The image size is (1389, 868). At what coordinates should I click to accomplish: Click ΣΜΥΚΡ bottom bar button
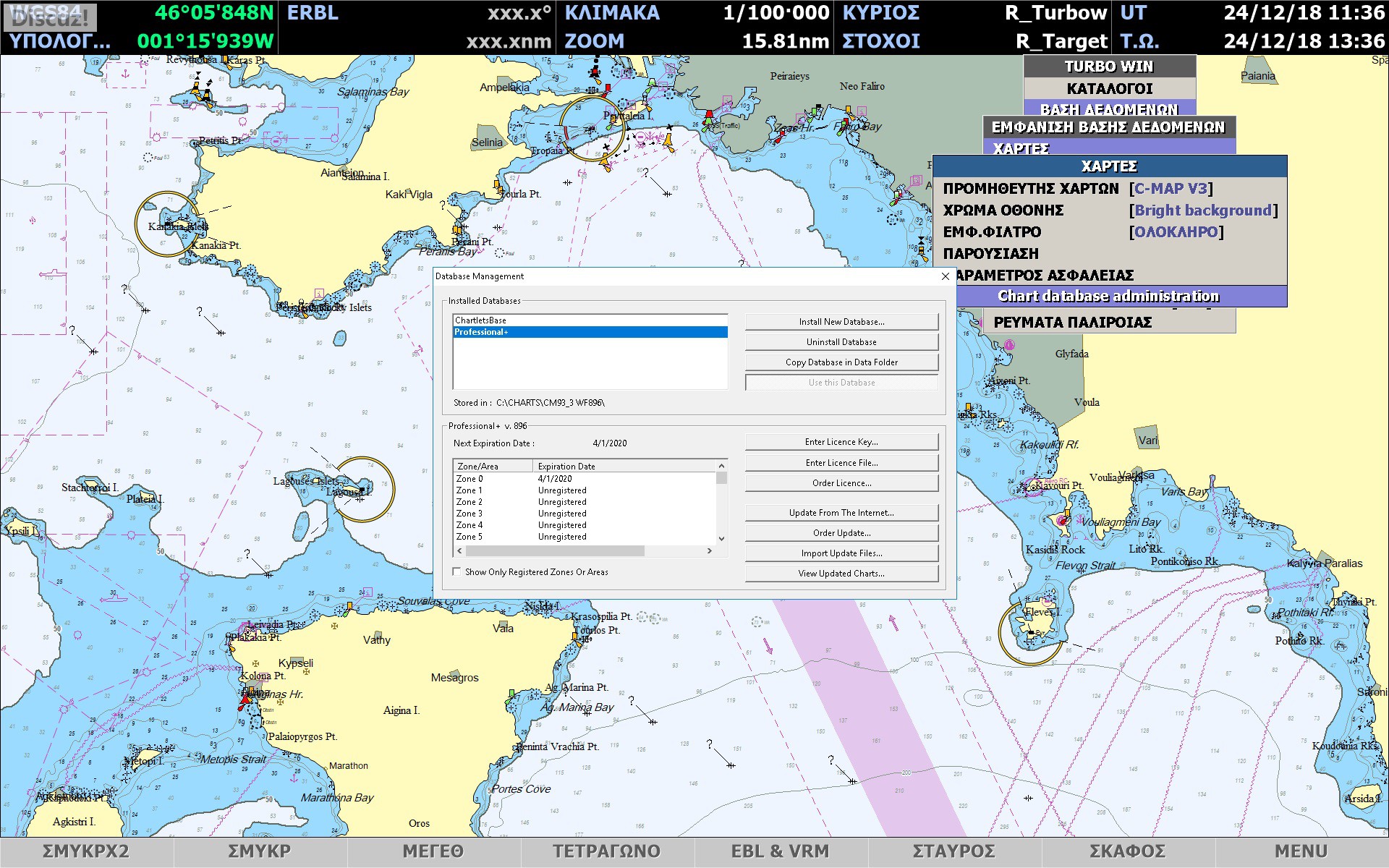tap(260, 852)
